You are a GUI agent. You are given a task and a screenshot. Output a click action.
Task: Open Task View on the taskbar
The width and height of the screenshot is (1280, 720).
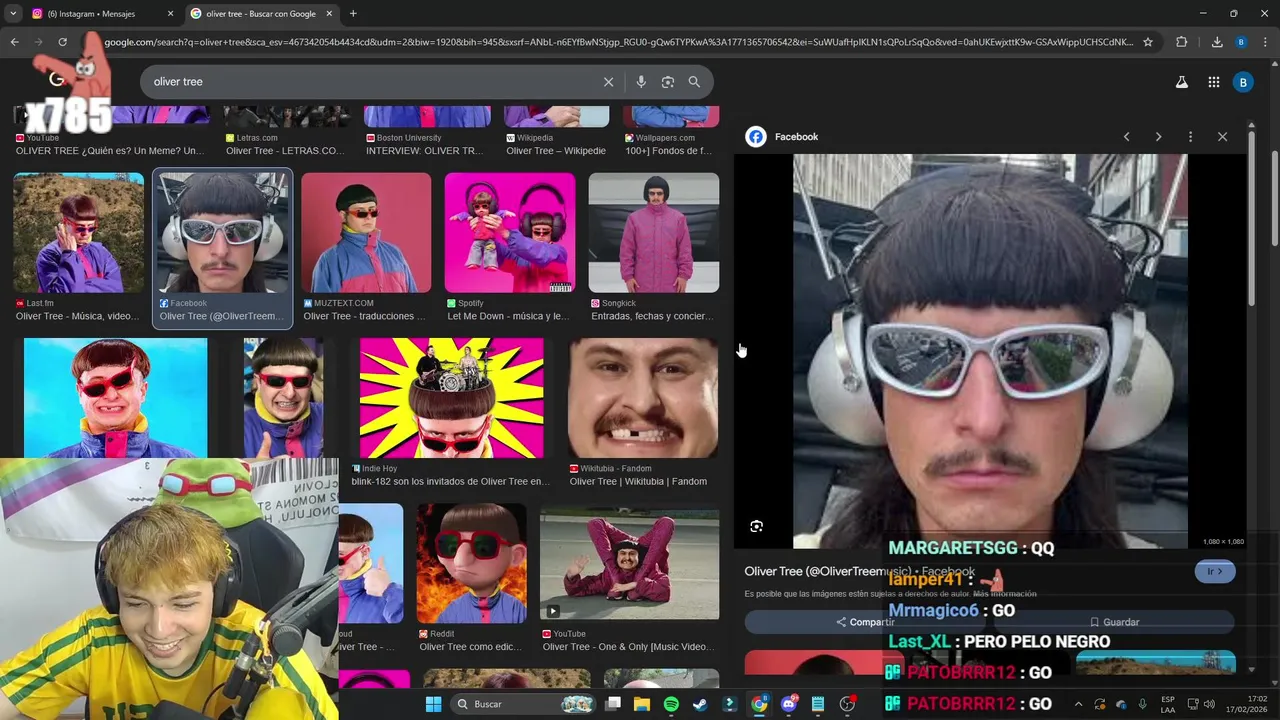pyautogui.click(x=613, y=704)
